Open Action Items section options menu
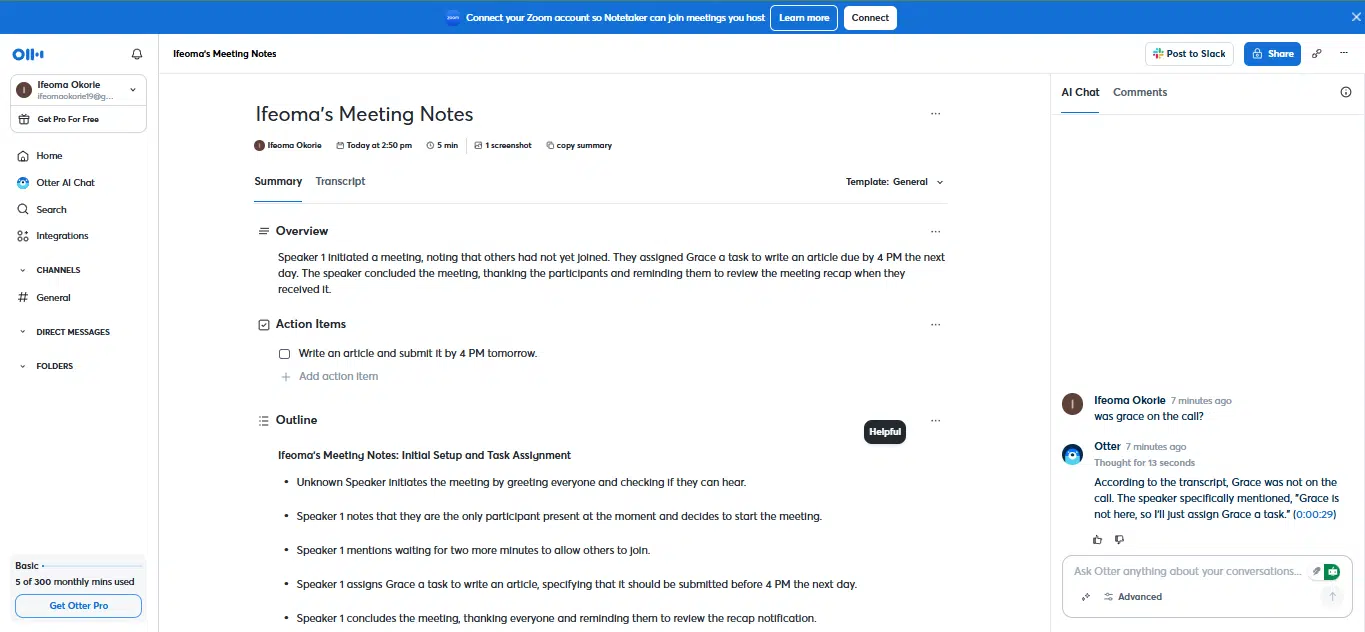 point(935,325)
